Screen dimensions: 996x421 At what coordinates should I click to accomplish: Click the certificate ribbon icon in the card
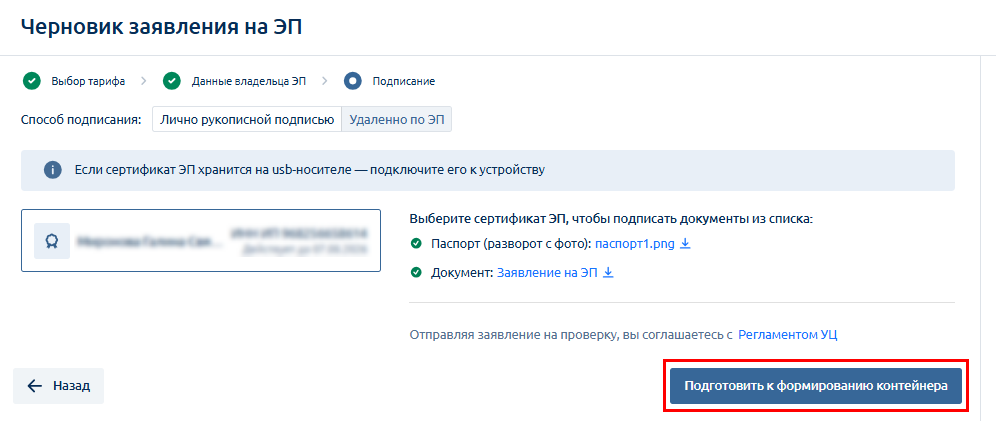point(51,241)
